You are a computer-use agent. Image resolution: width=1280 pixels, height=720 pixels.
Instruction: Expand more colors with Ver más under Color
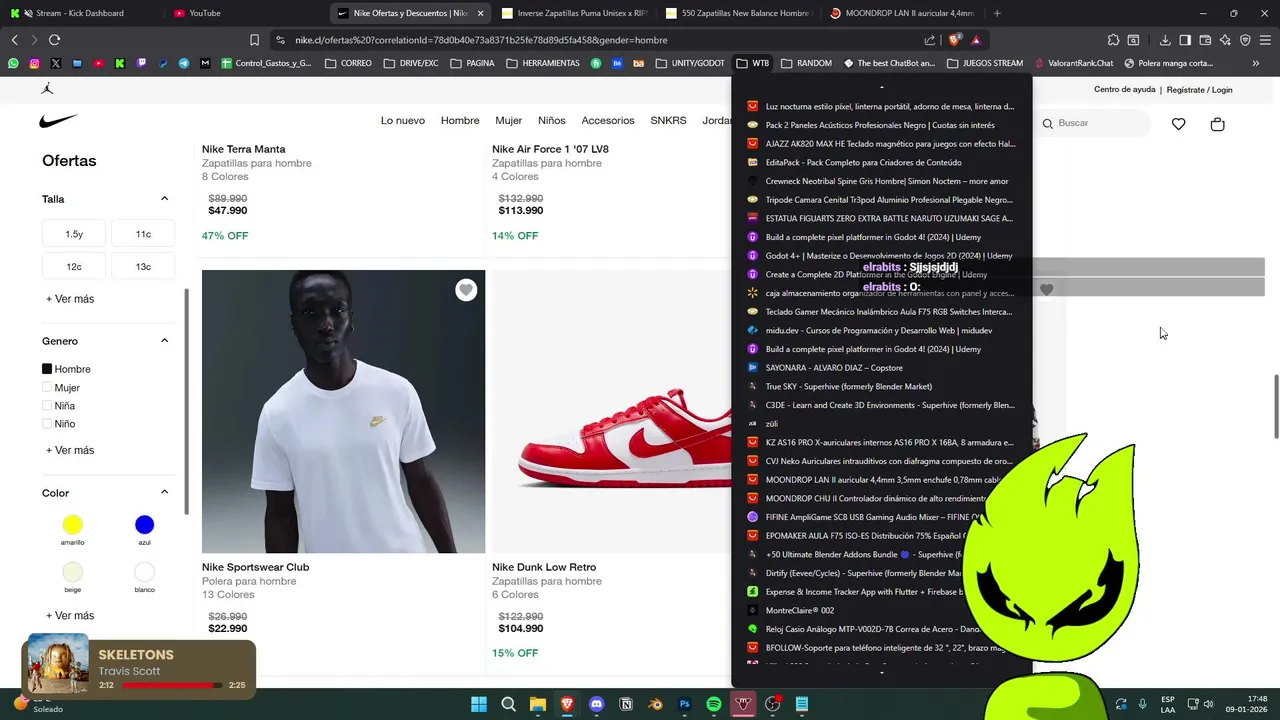70,615
